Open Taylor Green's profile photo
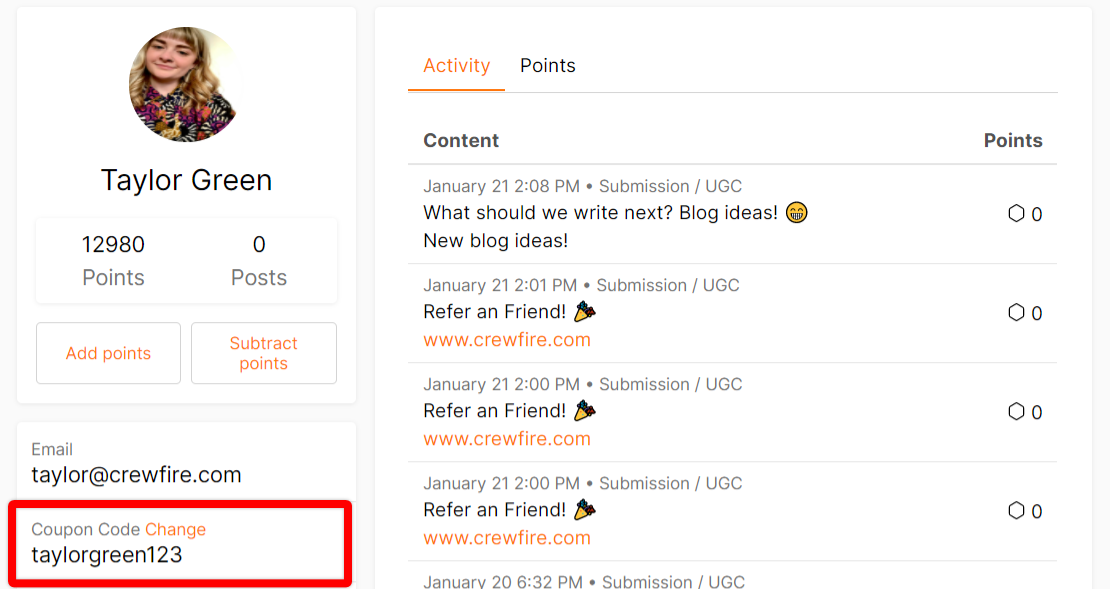Image resolution: width=1110 pixels, height=589 pixels. click(186, 84)
